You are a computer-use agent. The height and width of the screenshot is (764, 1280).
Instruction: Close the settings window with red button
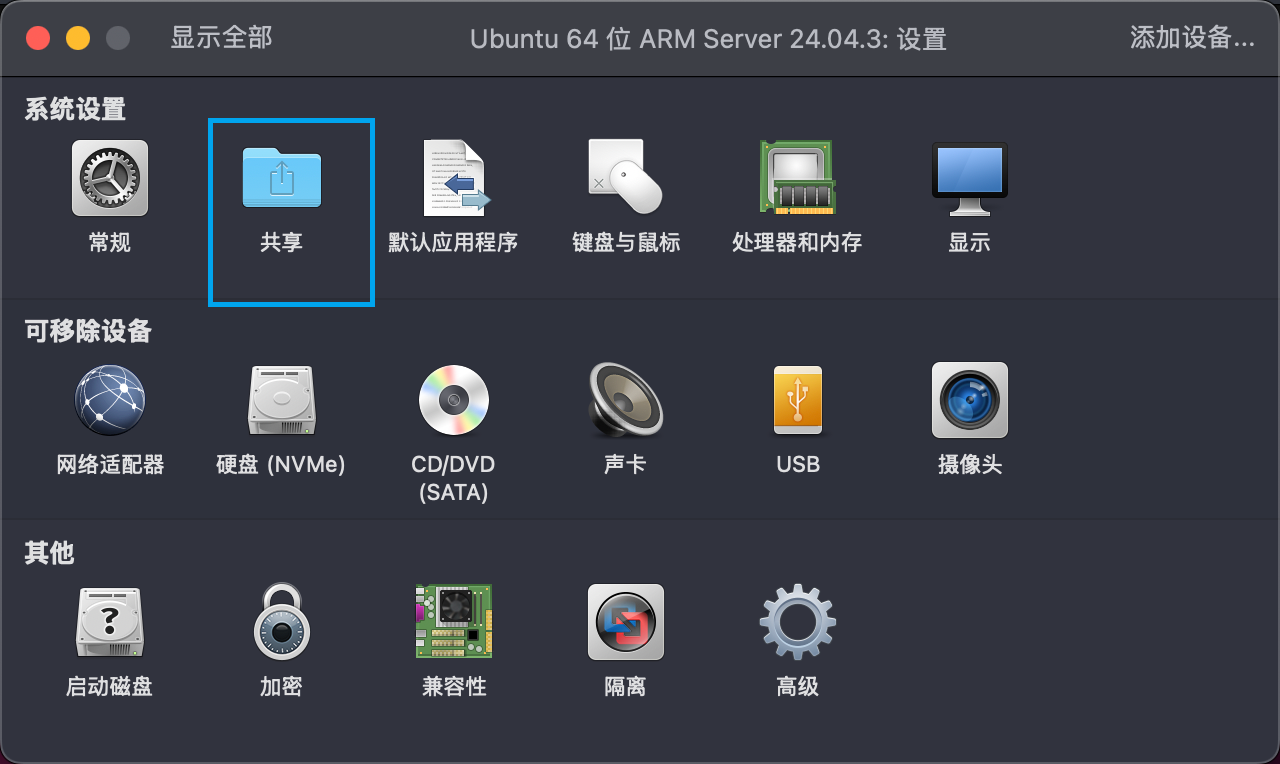coord(38,39)
